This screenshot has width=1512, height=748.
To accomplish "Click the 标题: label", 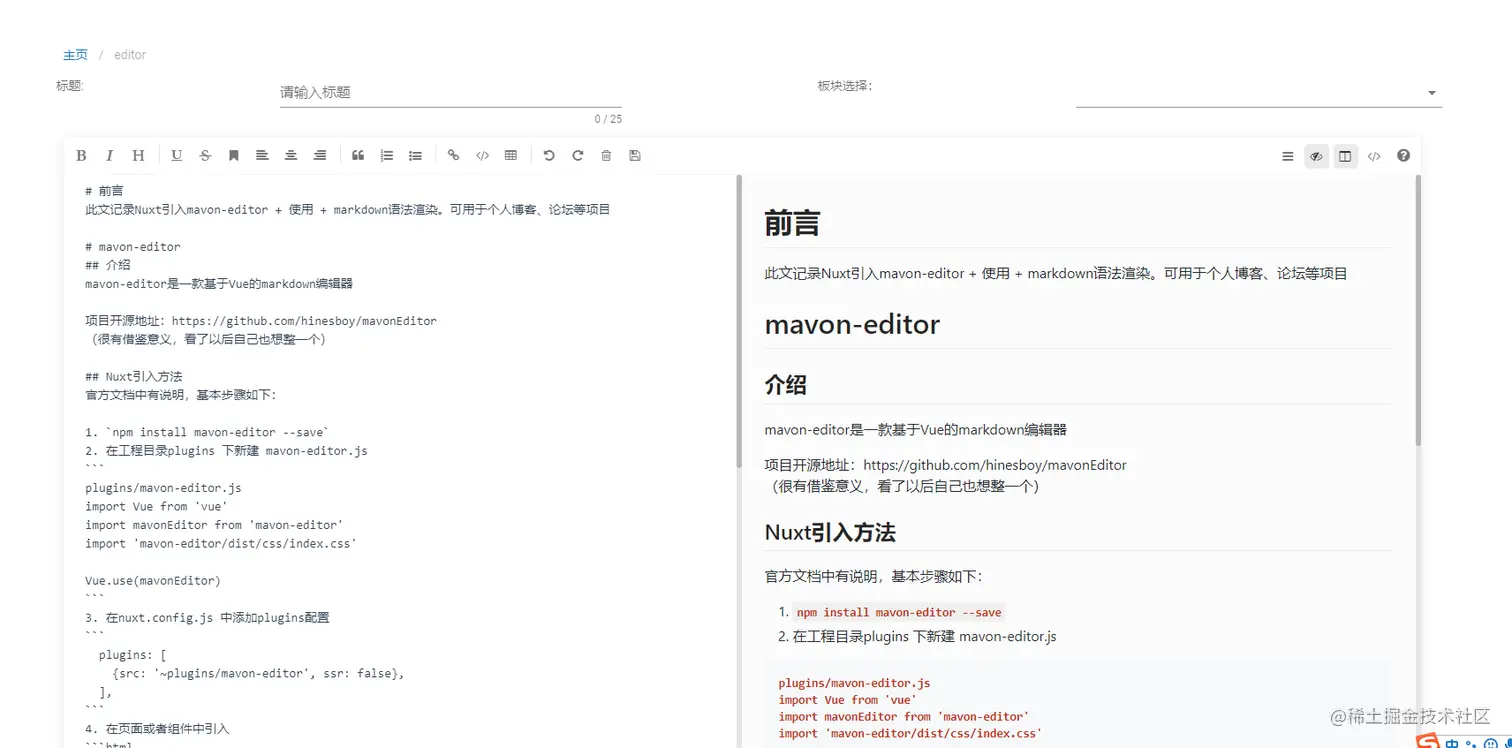I will click(x=70, y=86).
